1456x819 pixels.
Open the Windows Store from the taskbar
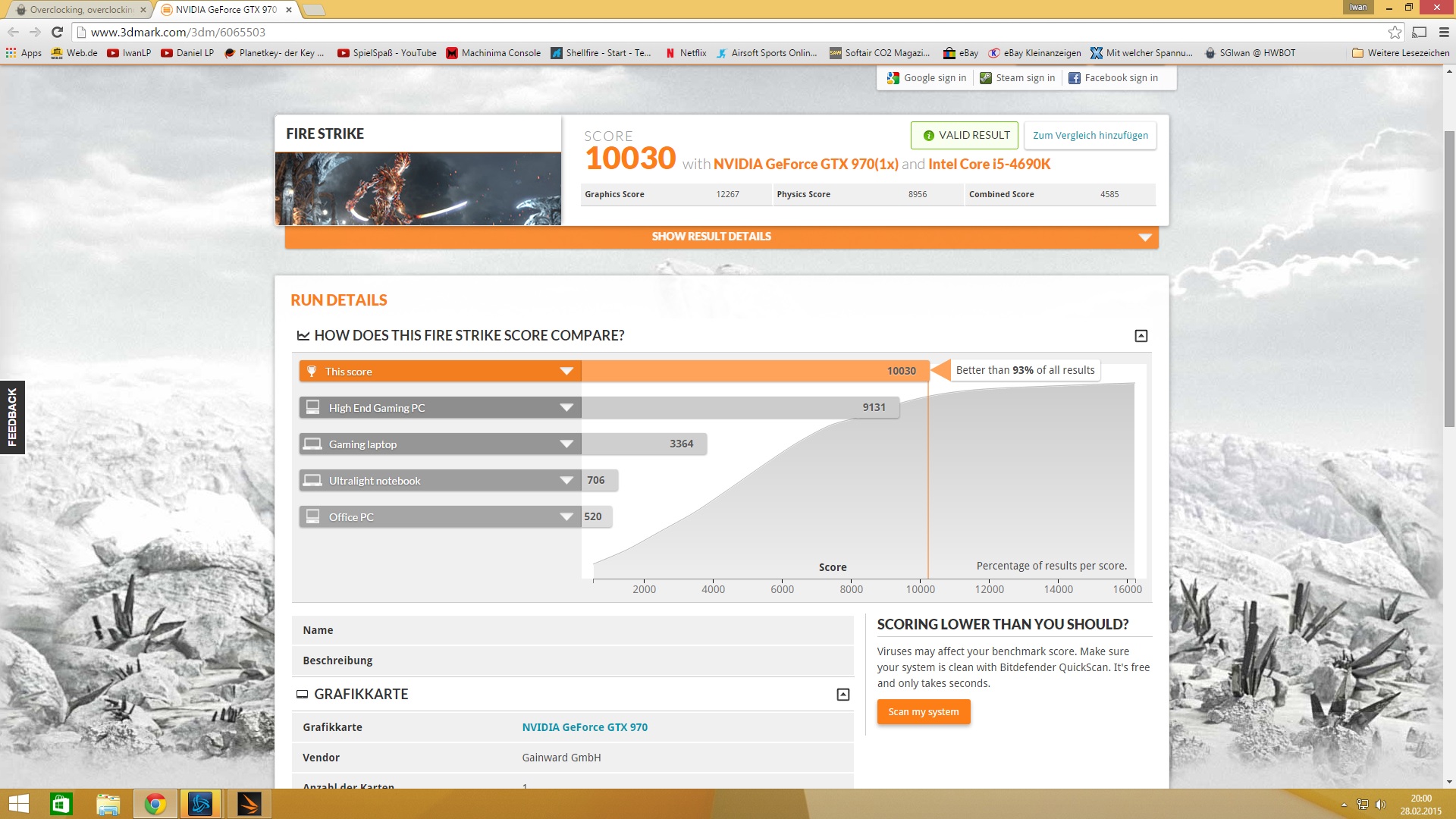pyautogui.click(x=61, y=804)
